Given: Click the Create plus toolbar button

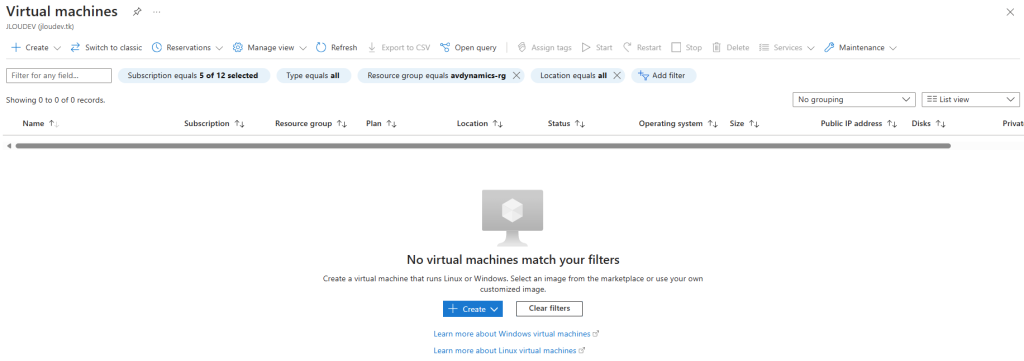Looking at the screenshot, I should coord(30,48).
